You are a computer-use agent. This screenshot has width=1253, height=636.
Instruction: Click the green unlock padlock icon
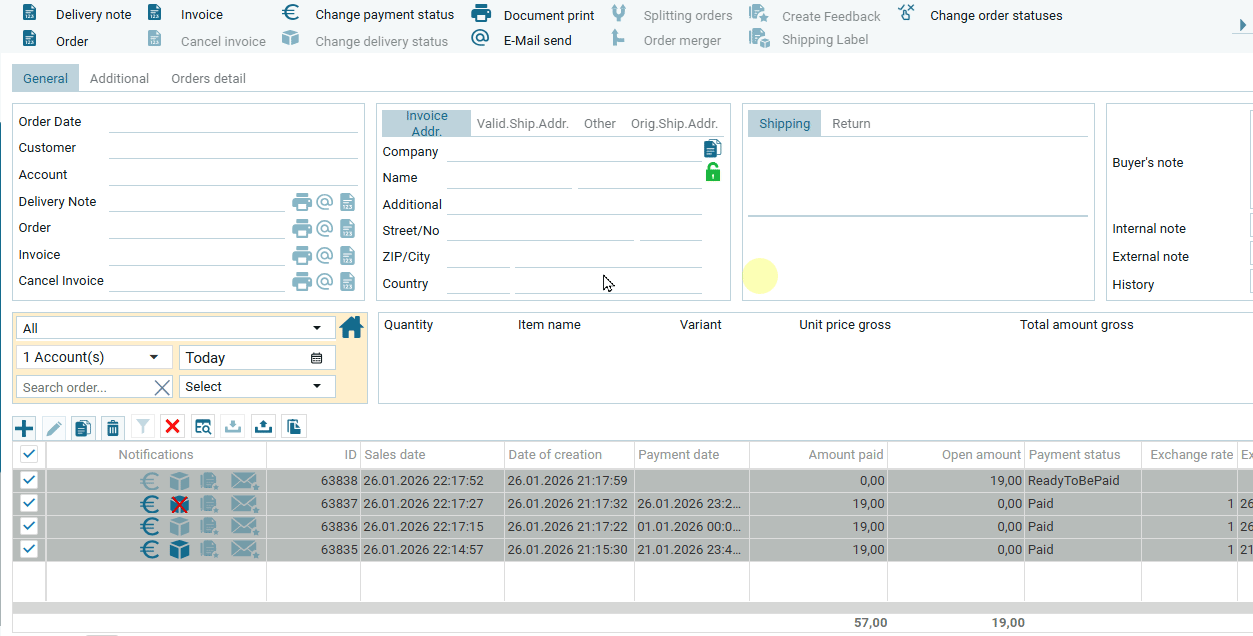tap(712, 172)
